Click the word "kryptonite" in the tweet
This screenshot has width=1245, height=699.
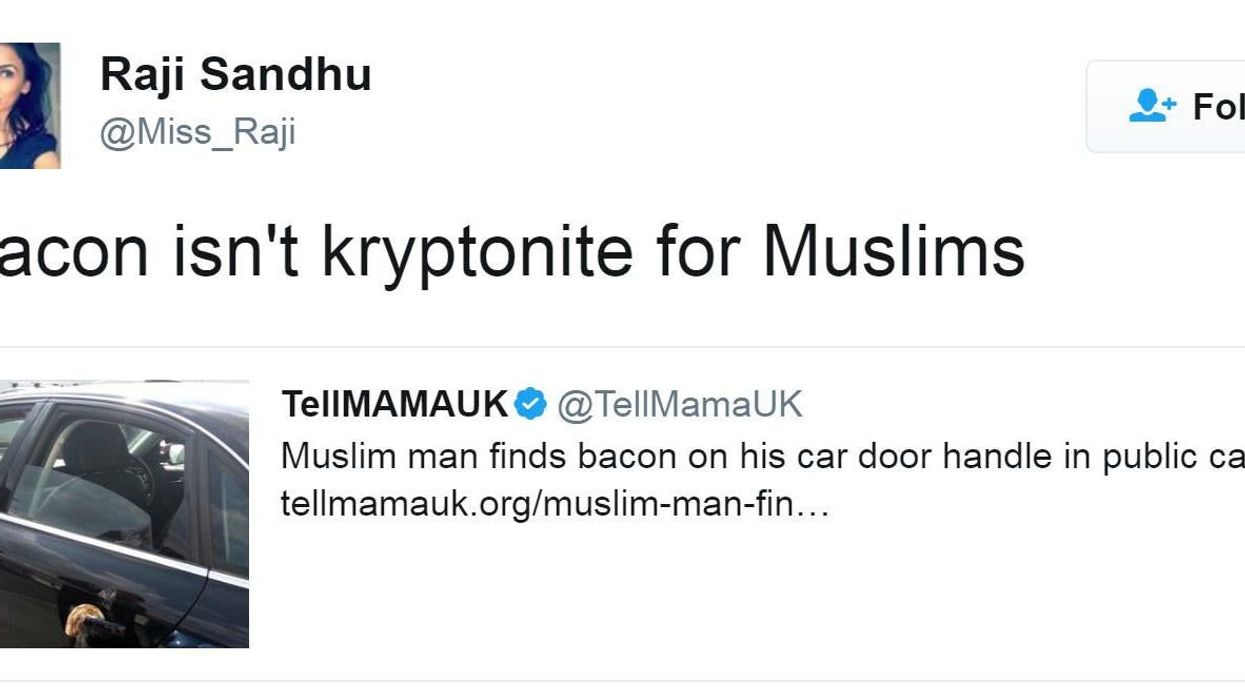478,250
